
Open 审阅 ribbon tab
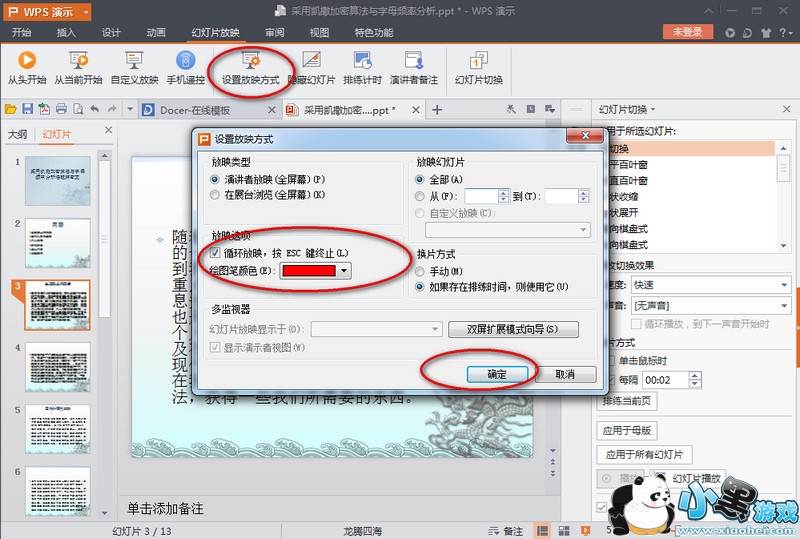tap(274, 33)
